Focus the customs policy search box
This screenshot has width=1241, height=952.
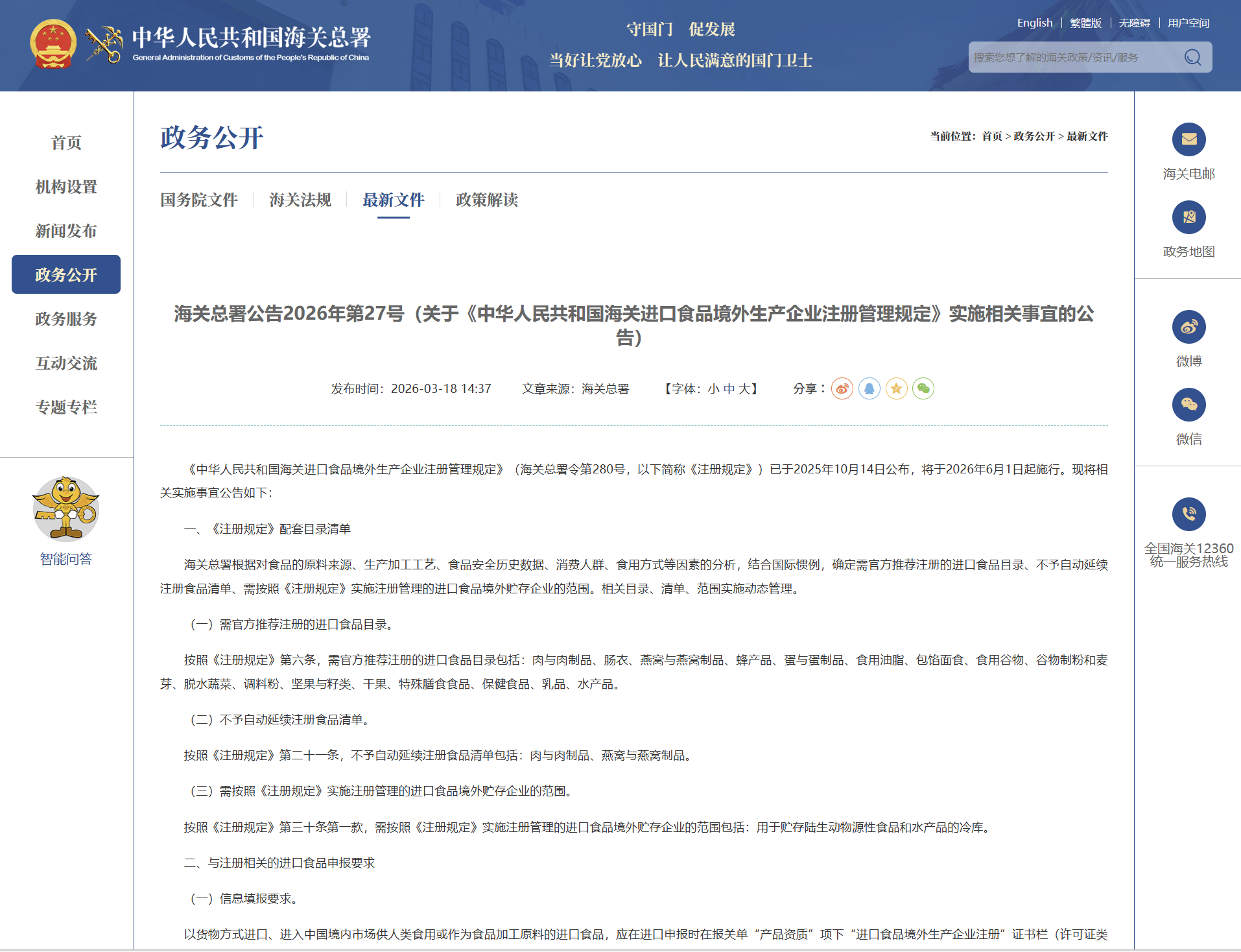tap(1075, 57)
